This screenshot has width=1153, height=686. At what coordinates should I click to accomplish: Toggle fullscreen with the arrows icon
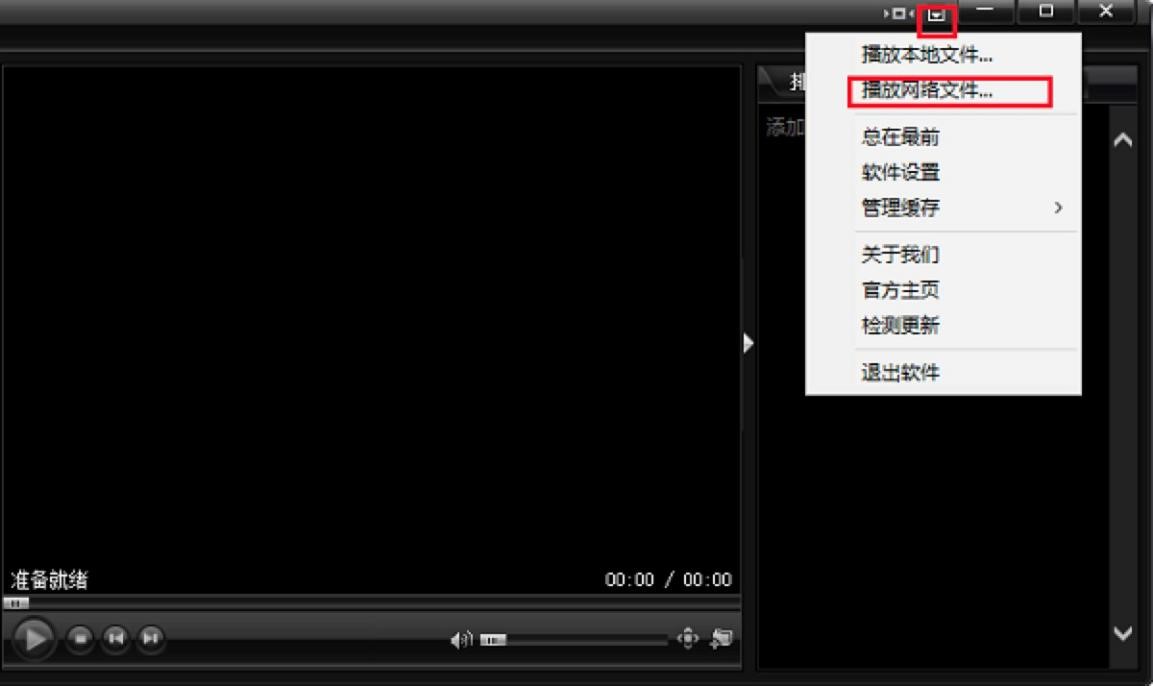tap(688, 638)
